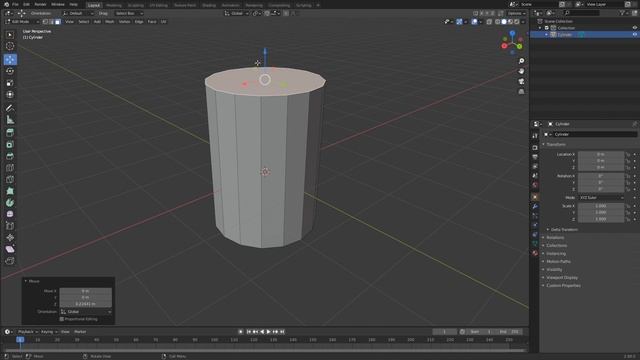Select the Bevel tool
This screenshot has height=360, width=640.
click(10, 156)
